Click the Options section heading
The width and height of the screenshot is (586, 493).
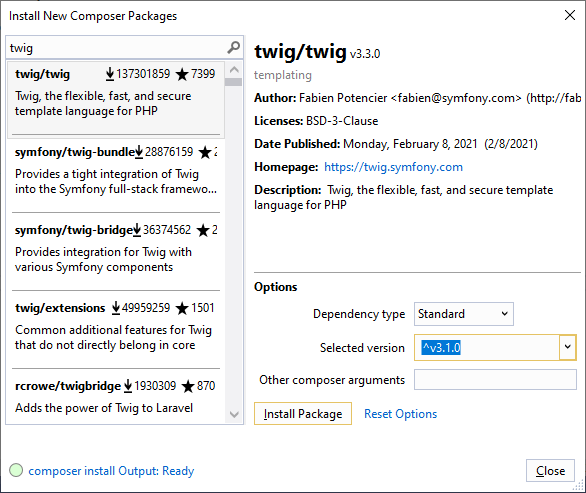coord(275,287)
